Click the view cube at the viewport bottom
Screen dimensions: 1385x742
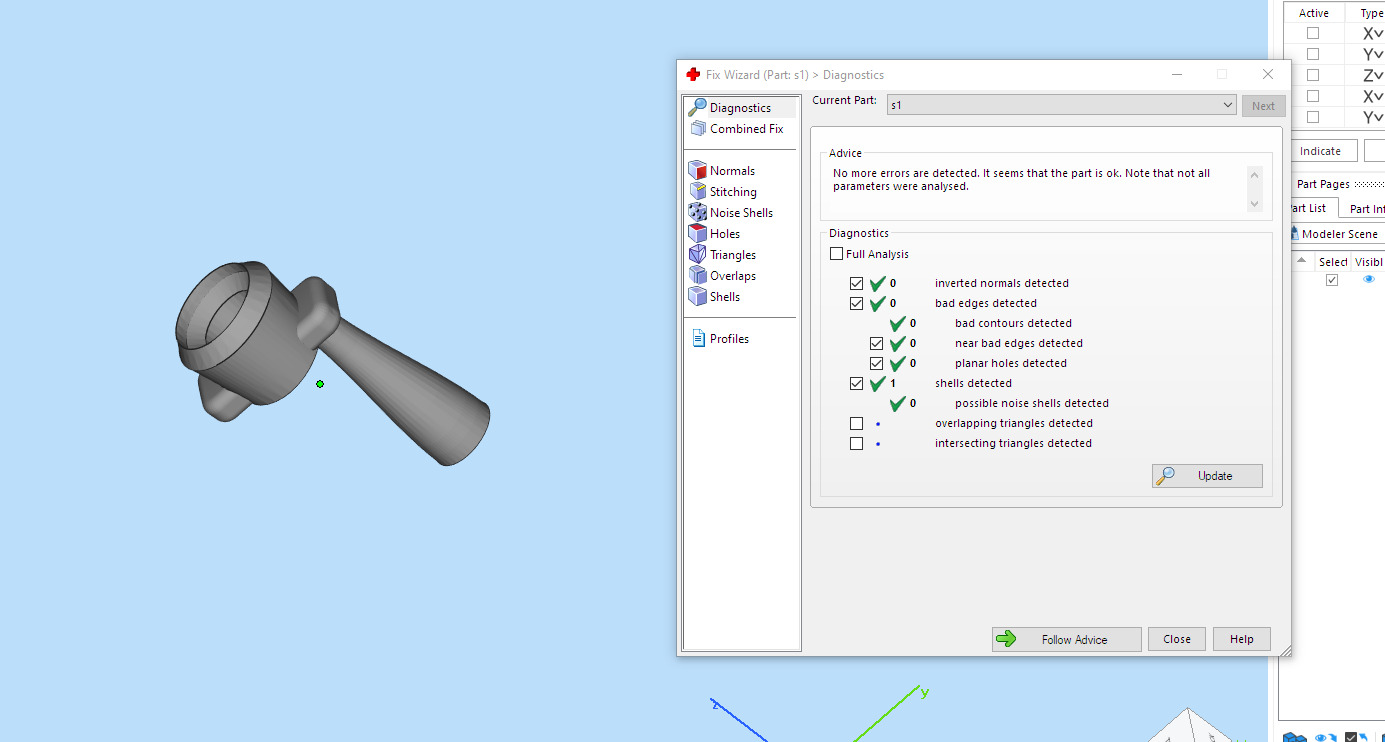(1190, 725)
